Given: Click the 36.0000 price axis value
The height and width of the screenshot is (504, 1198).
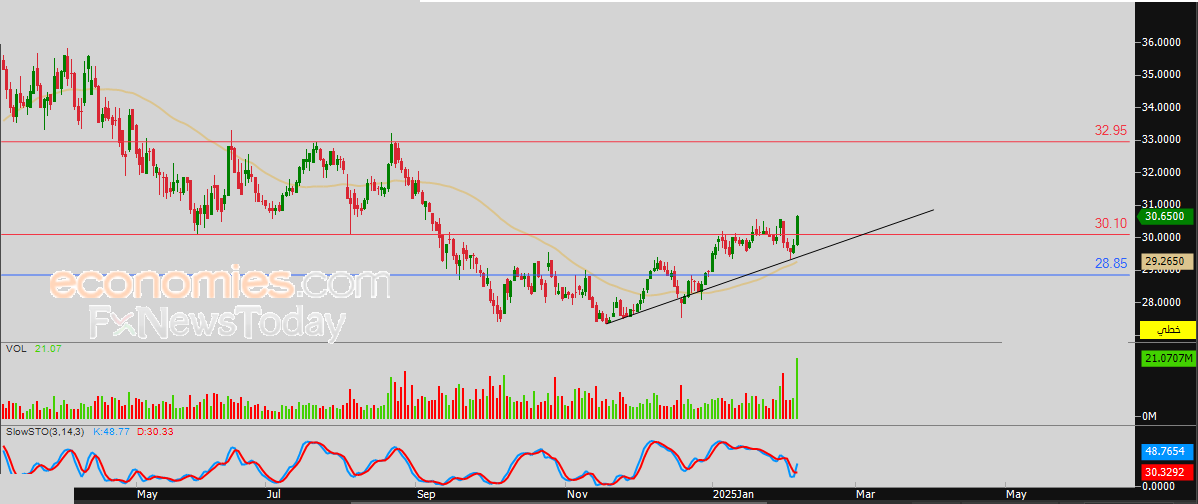Looking at the screenshot, I should 1163,42.
